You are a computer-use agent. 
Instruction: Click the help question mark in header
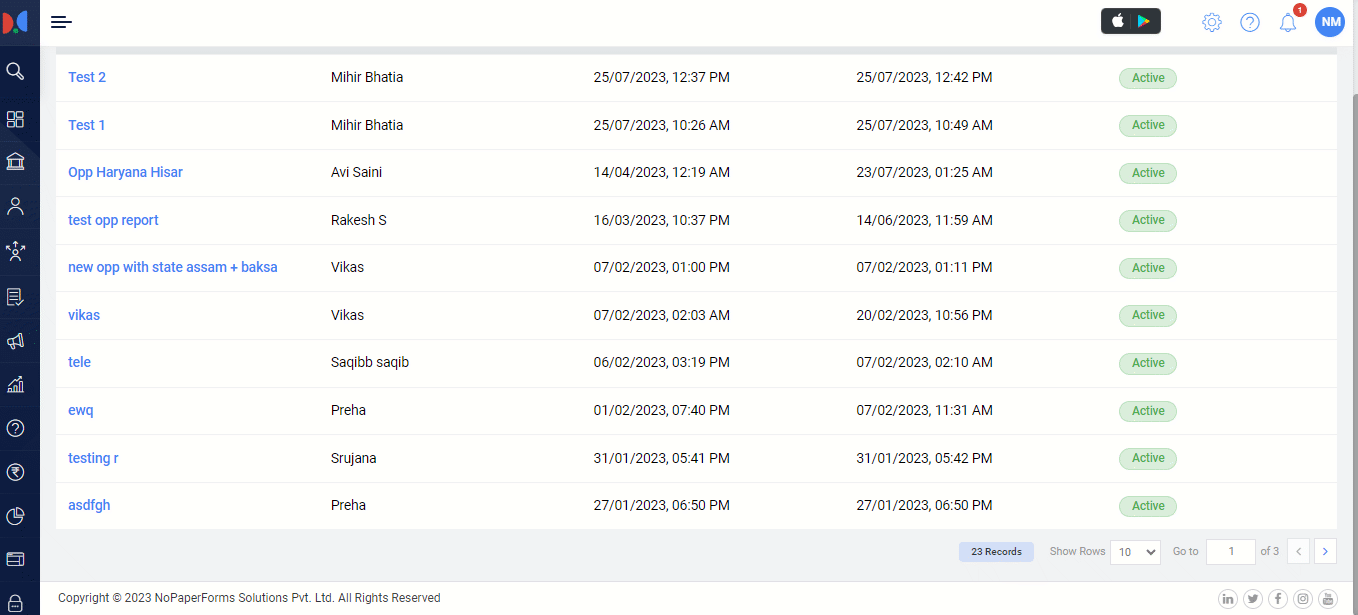[1249, 22]
